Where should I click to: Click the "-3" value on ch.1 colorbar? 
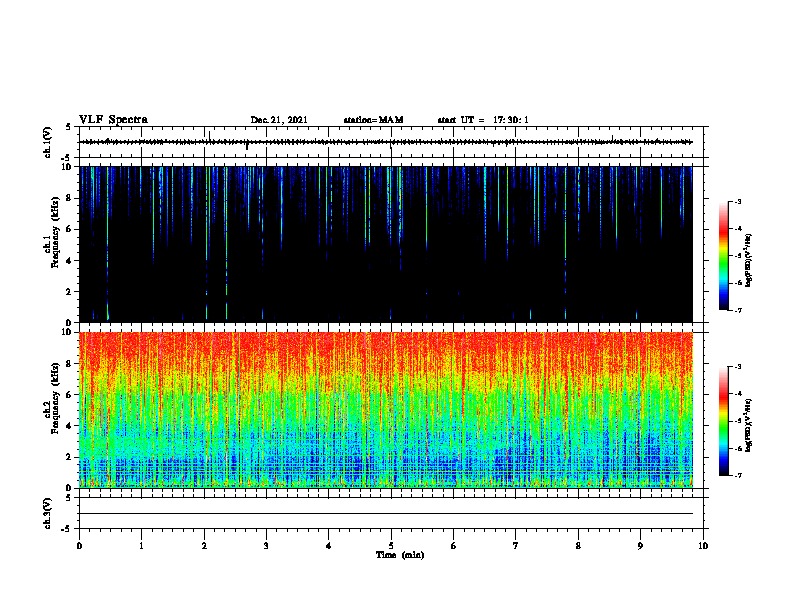[x=738, y=202]
